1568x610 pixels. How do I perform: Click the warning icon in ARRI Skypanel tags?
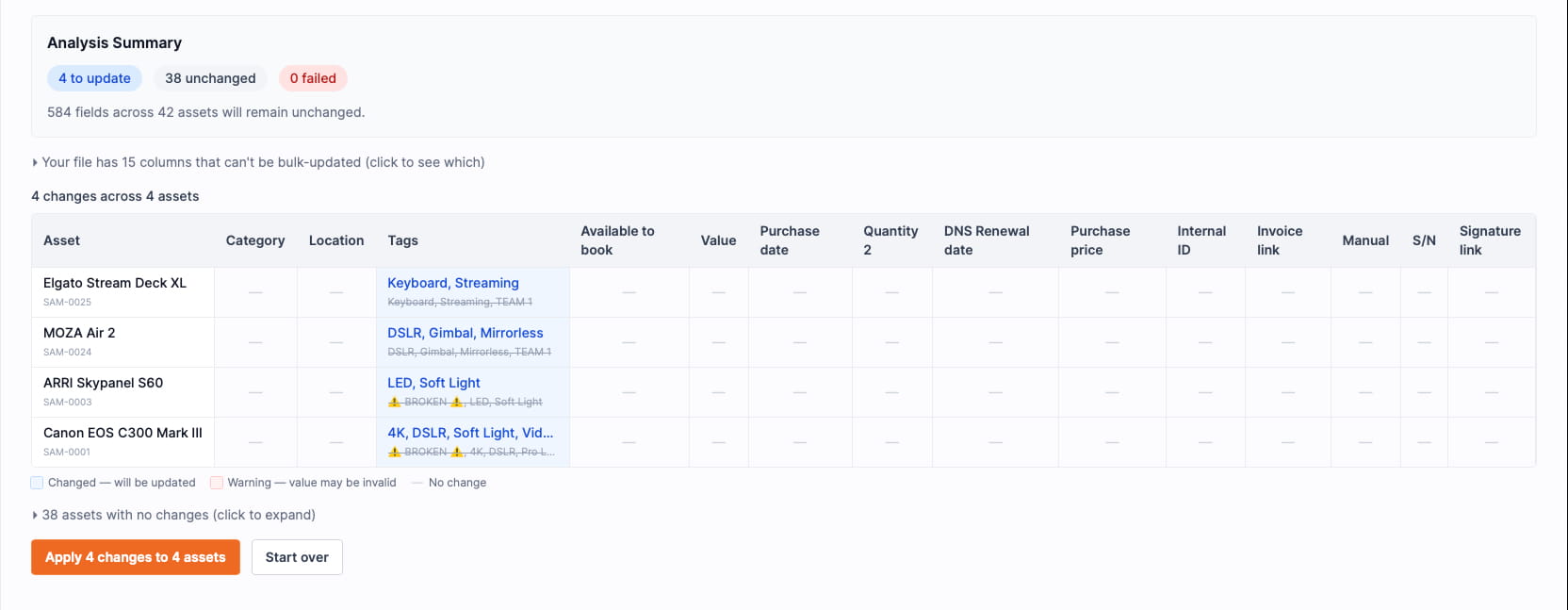click(x=395, y=402)
